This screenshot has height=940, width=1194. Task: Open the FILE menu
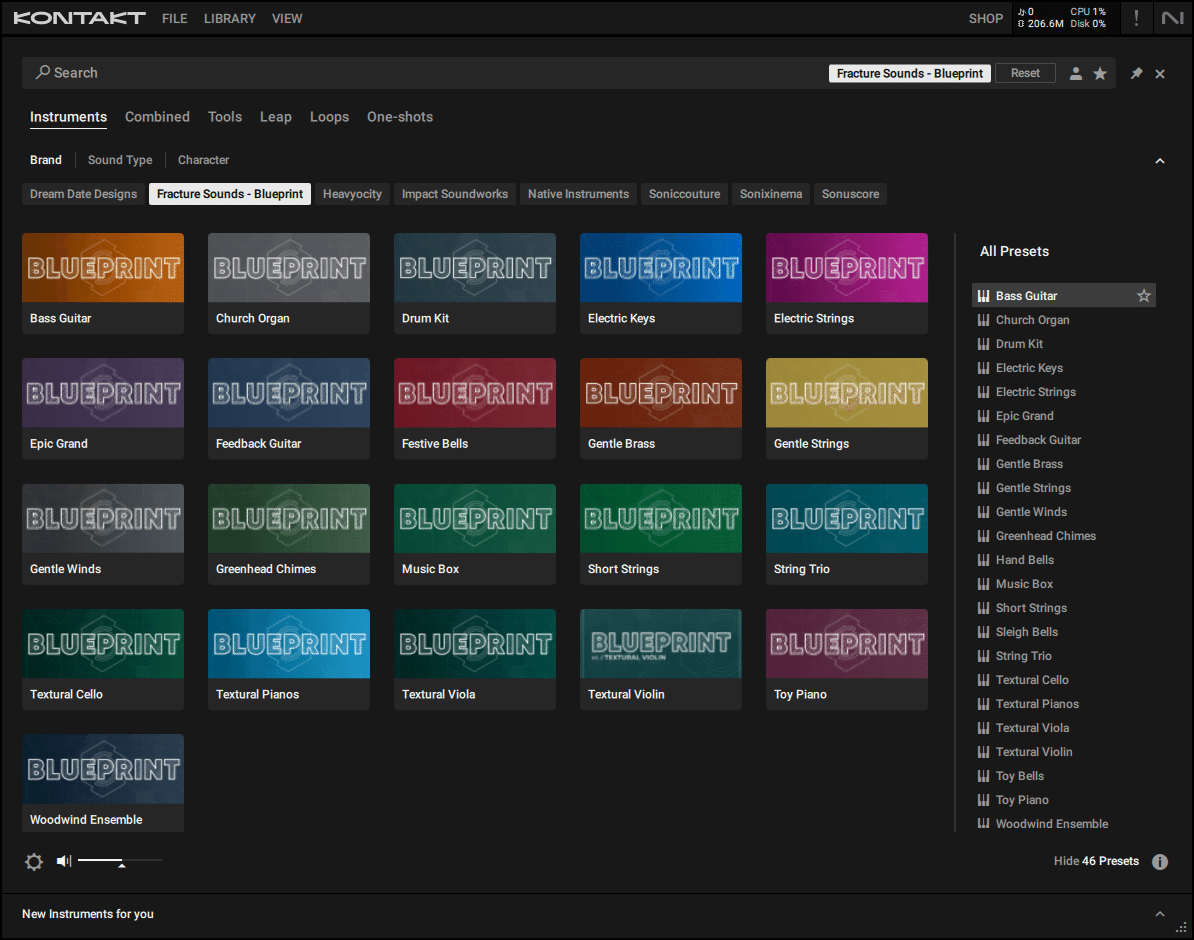coord(174,18)
